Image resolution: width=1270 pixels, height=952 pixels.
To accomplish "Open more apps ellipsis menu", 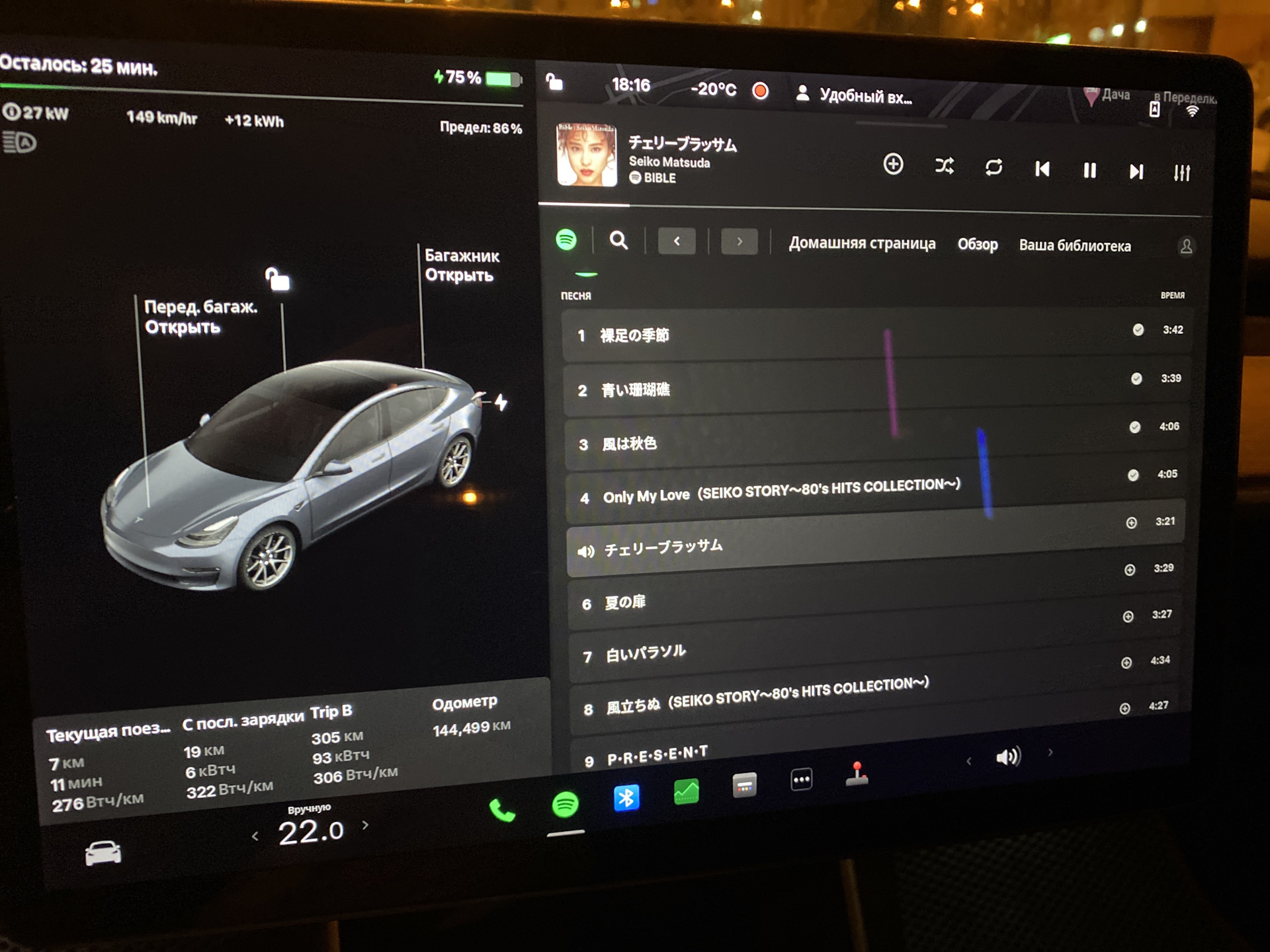I will 801,779.
